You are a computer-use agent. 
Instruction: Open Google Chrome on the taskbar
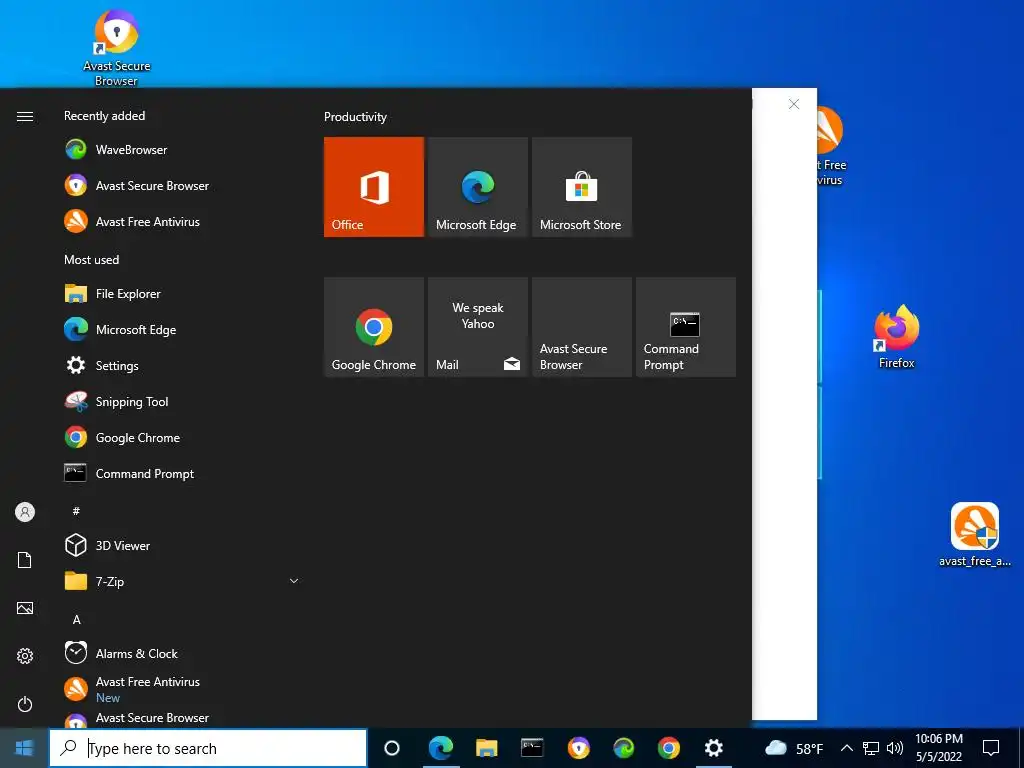click(669, 748)
